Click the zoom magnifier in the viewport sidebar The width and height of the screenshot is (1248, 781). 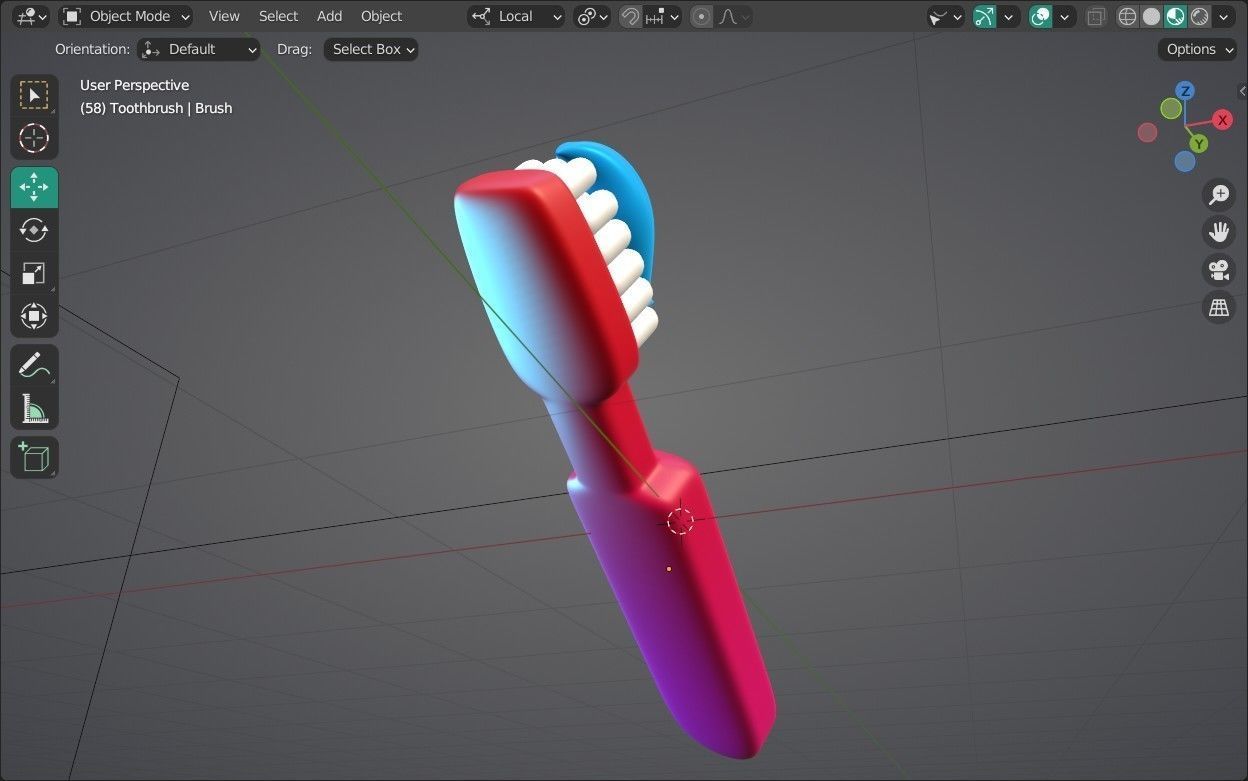tap(1218, 194)
